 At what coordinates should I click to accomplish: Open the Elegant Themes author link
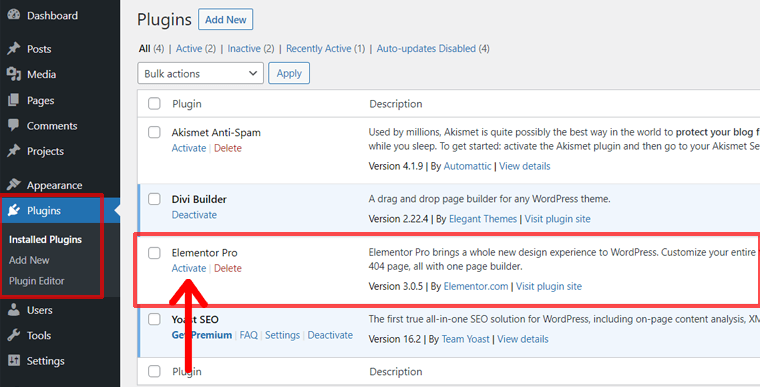coord(483,219)
